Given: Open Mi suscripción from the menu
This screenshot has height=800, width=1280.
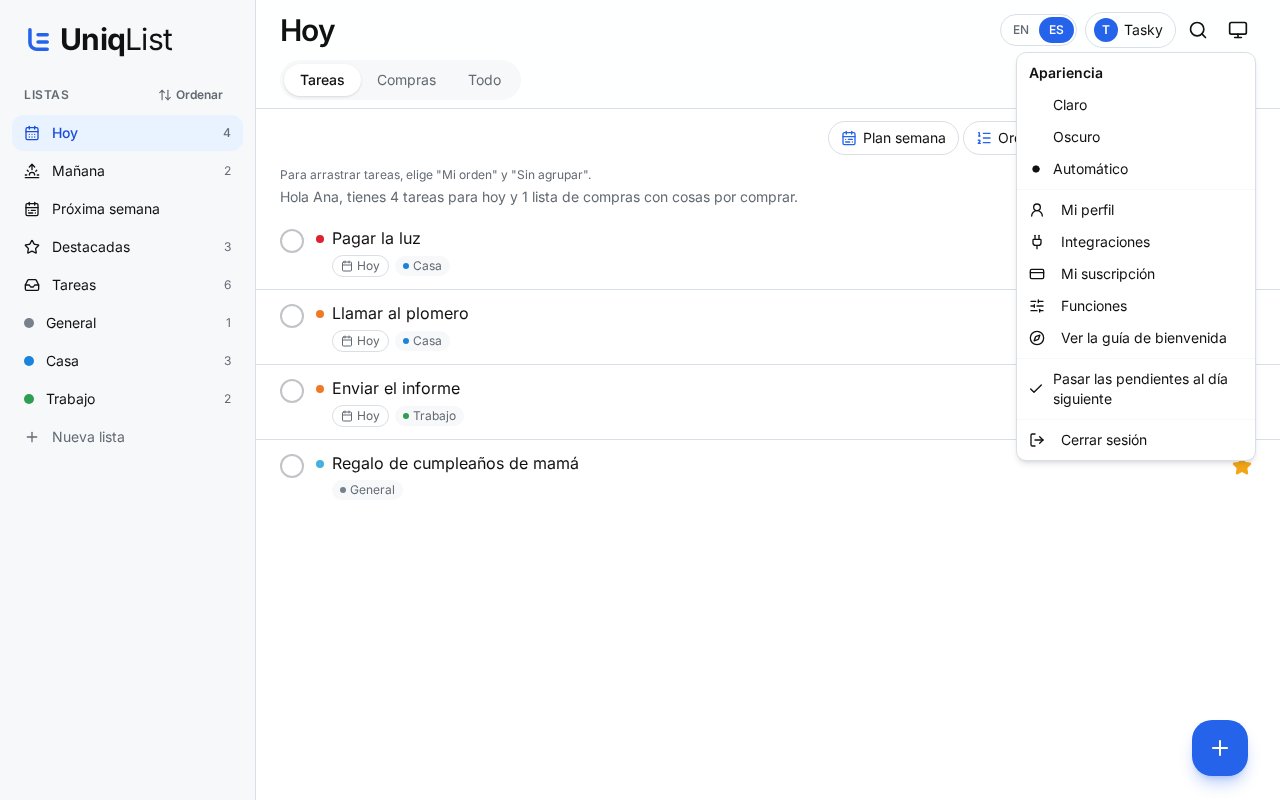Looking at the screenshot, I should tap(1136, 274).
